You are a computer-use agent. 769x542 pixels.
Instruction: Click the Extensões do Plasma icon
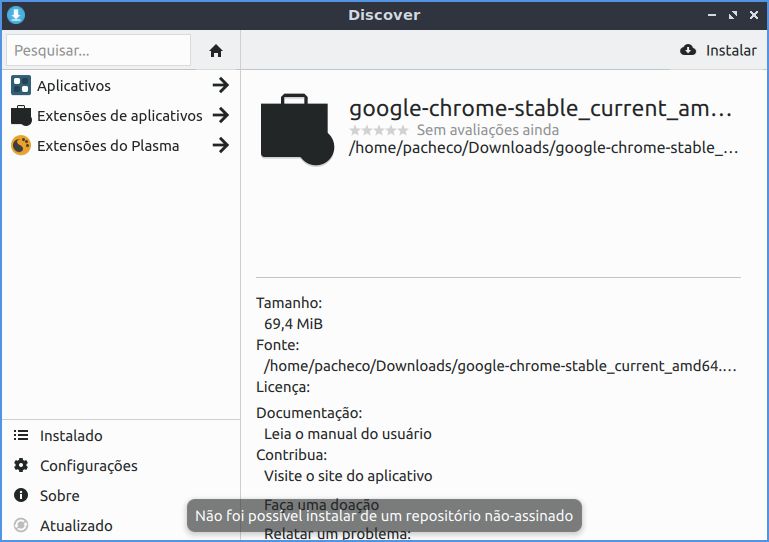(21, 146)
